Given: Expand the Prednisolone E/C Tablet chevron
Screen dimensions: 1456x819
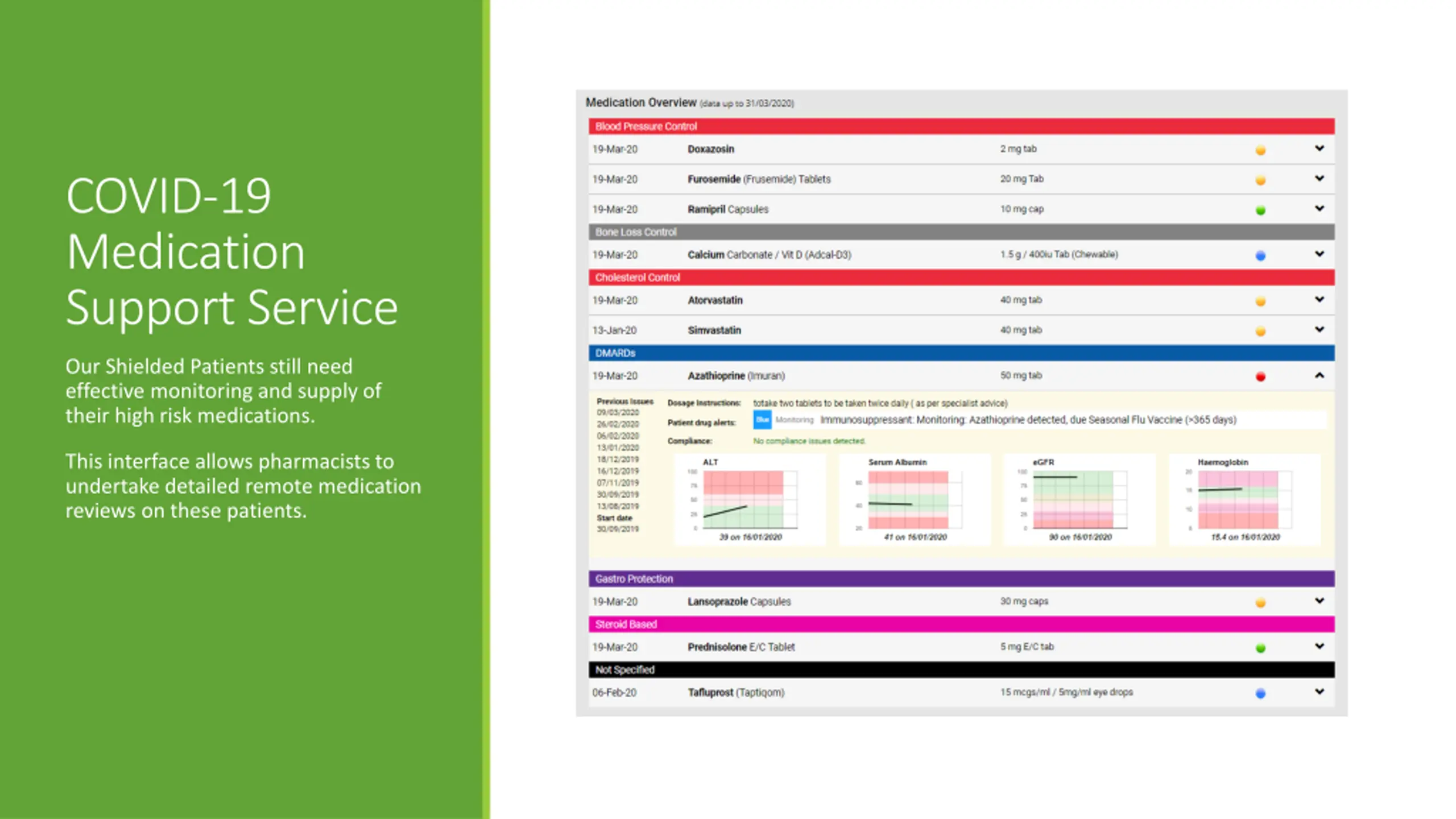Looking at the screenshot, I should [1319, 647].
